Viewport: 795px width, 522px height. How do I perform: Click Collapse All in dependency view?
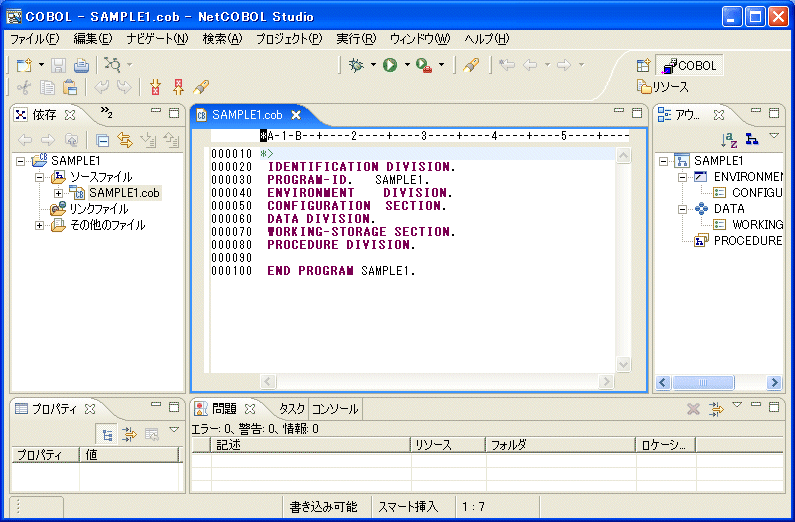(102, 140)
